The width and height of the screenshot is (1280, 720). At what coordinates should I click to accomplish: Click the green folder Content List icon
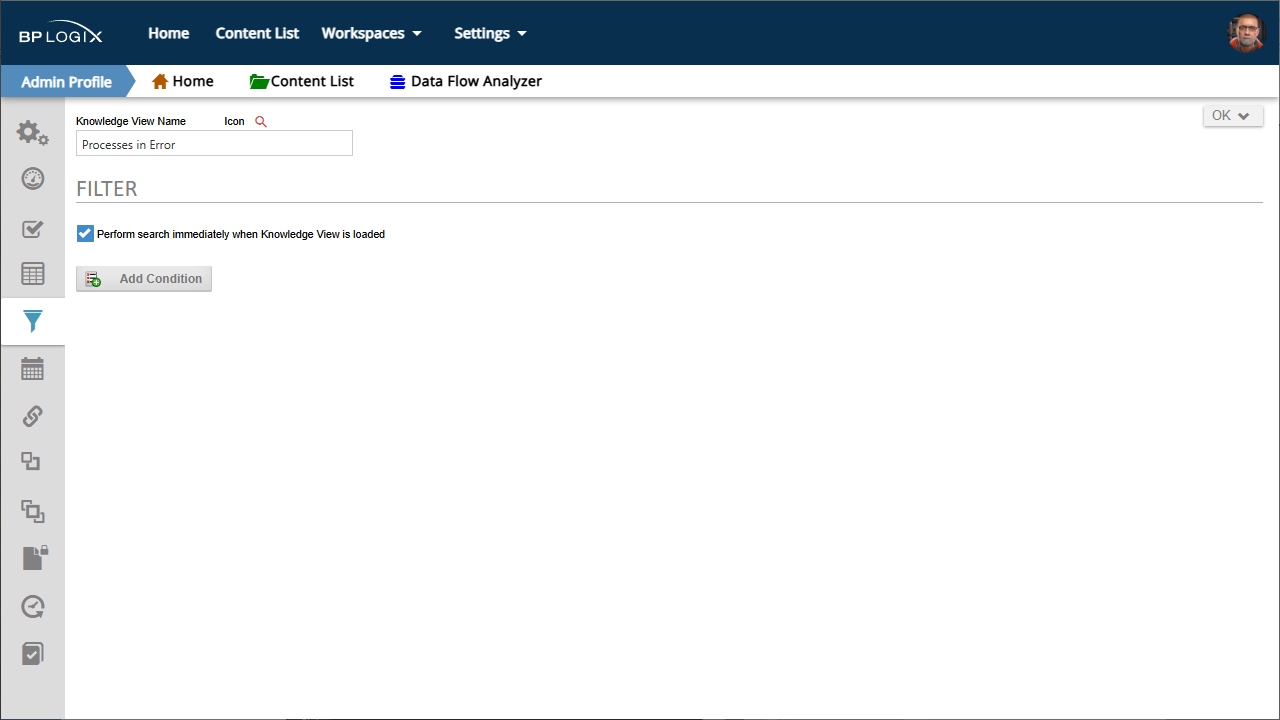click(x=259, y=81)
